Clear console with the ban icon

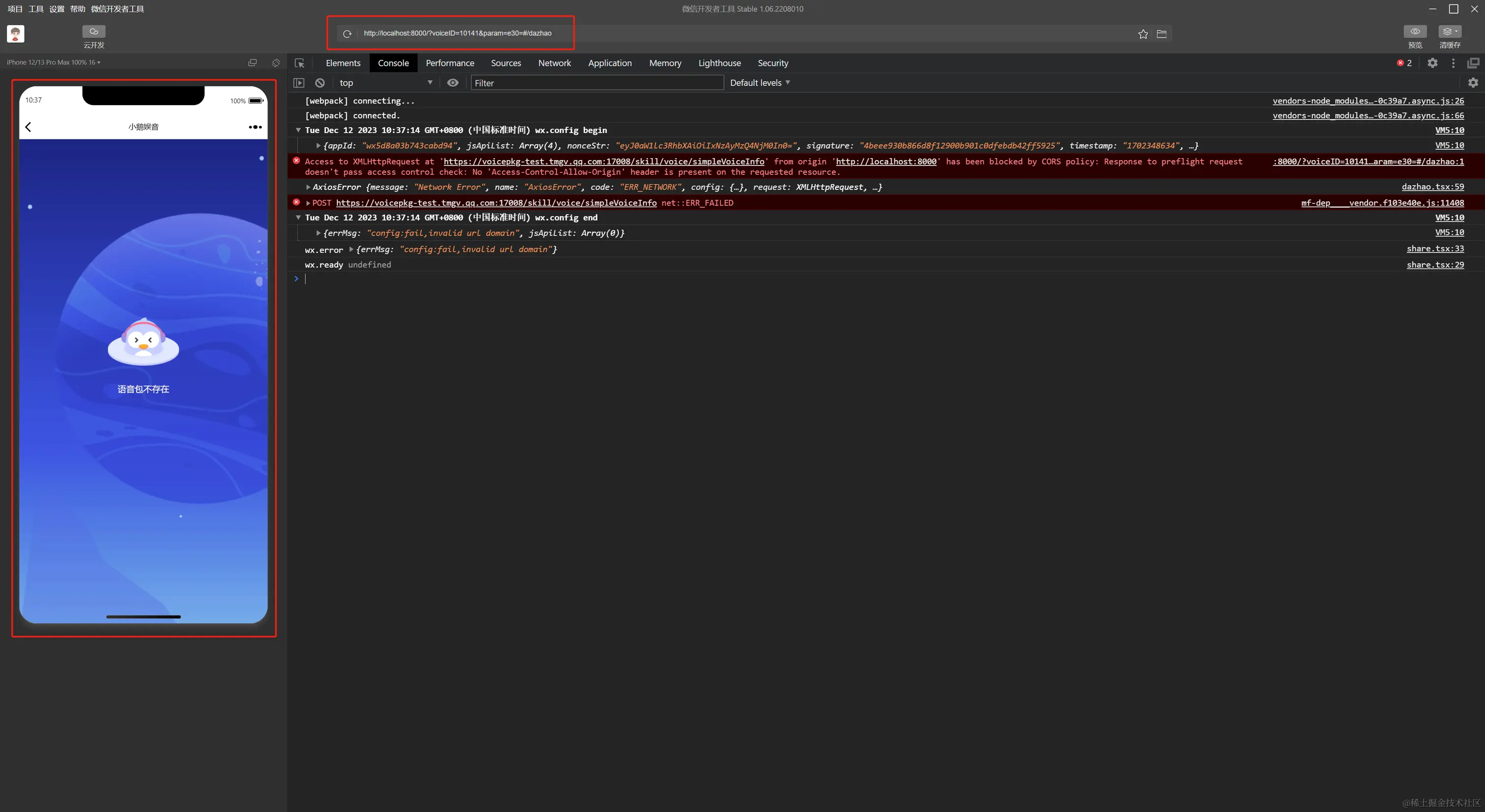tap(320, 83)
